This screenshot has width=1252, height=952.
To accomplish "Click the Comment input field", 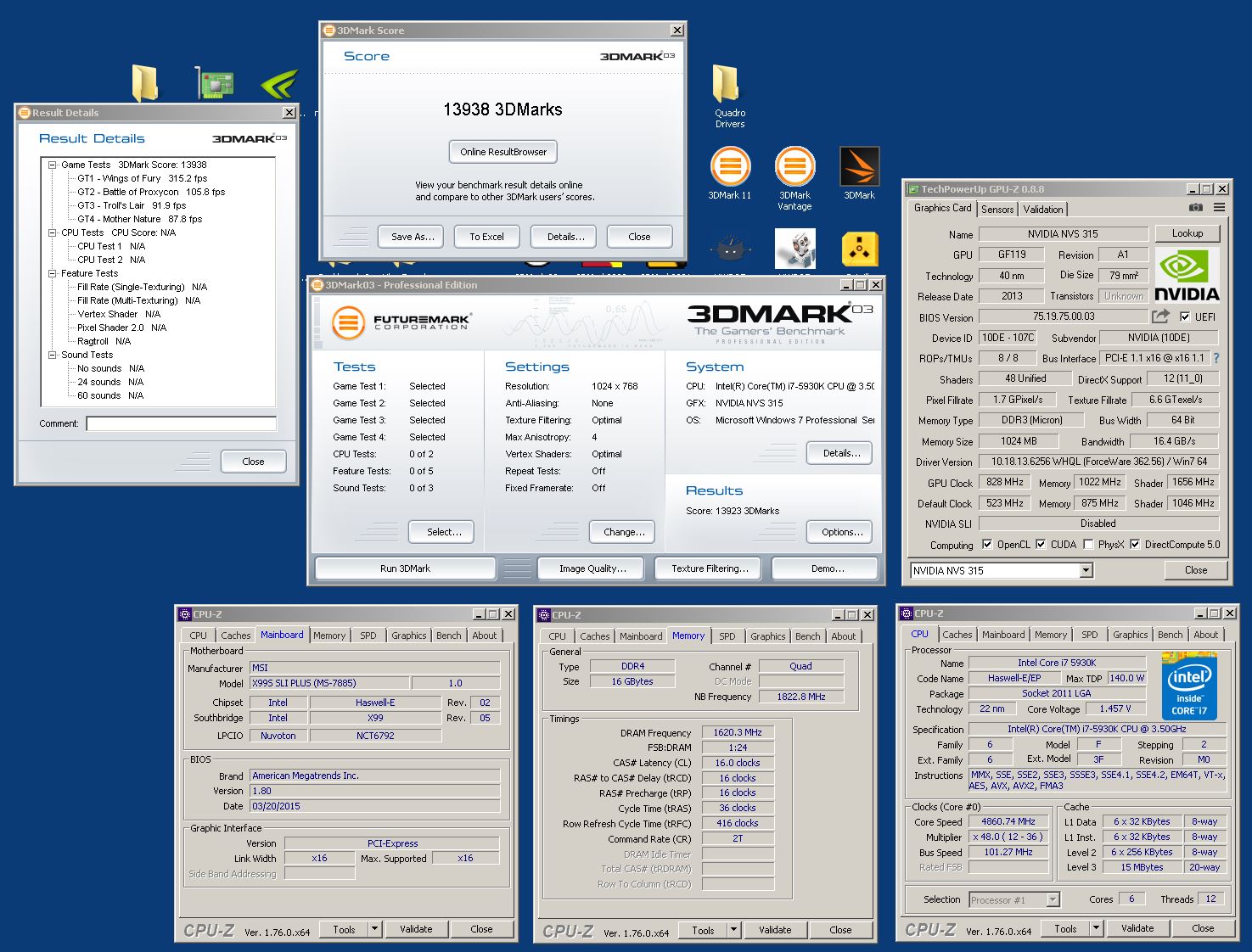I will [181, 423].
